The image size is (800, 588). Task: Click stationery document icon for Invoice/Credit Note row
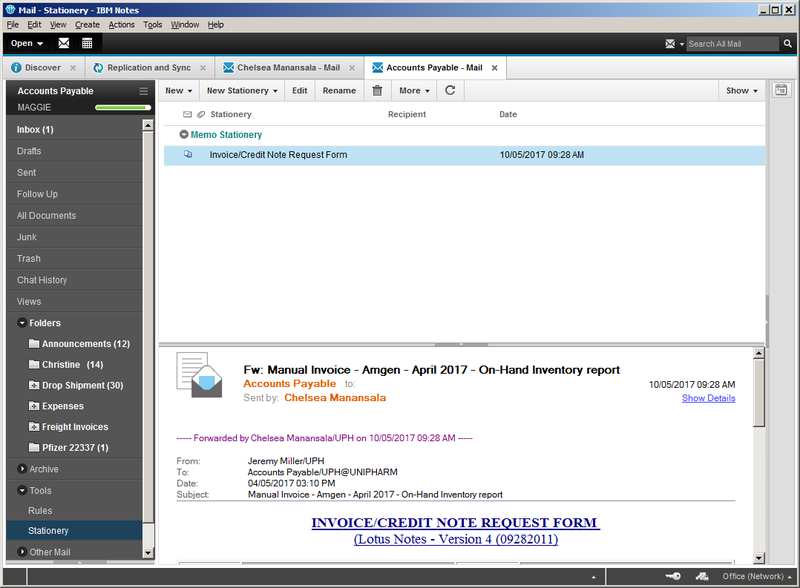(x=188, y=154)
